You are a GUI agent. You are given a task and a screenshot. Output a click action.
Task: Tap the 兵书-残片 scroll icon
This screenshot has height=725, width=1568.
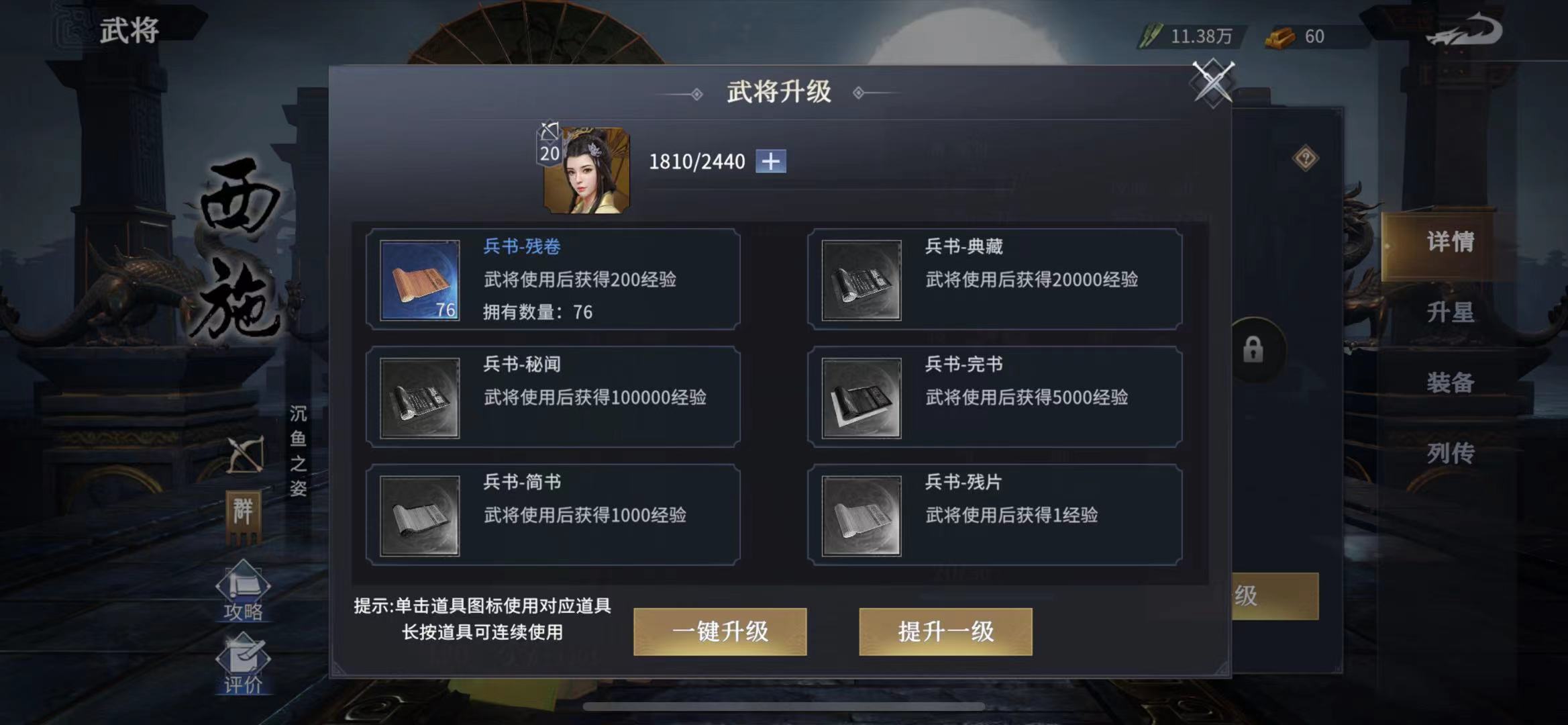[861, 516]
